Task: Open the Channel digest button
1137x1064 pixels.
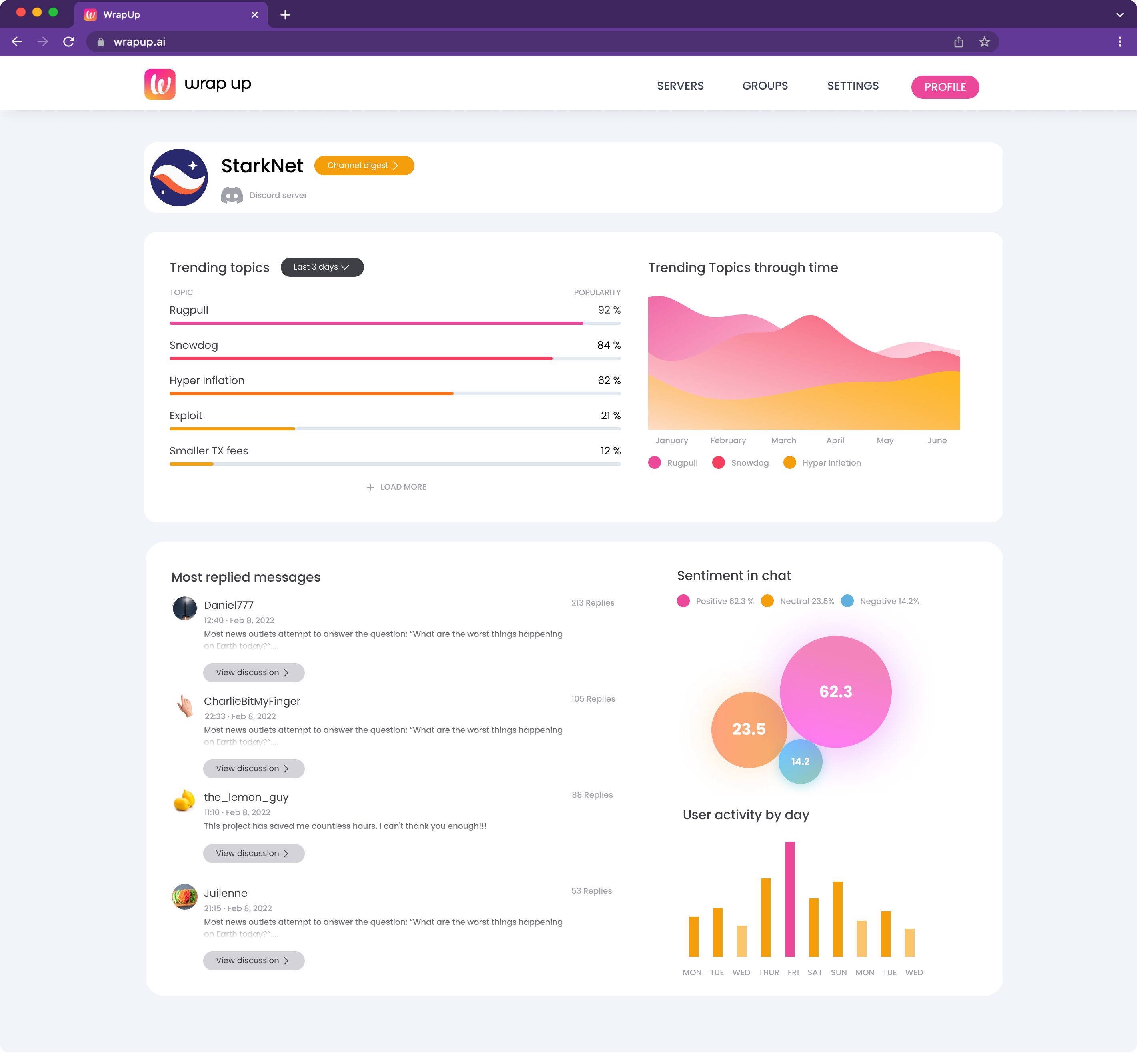Action: tap(364, 165)
